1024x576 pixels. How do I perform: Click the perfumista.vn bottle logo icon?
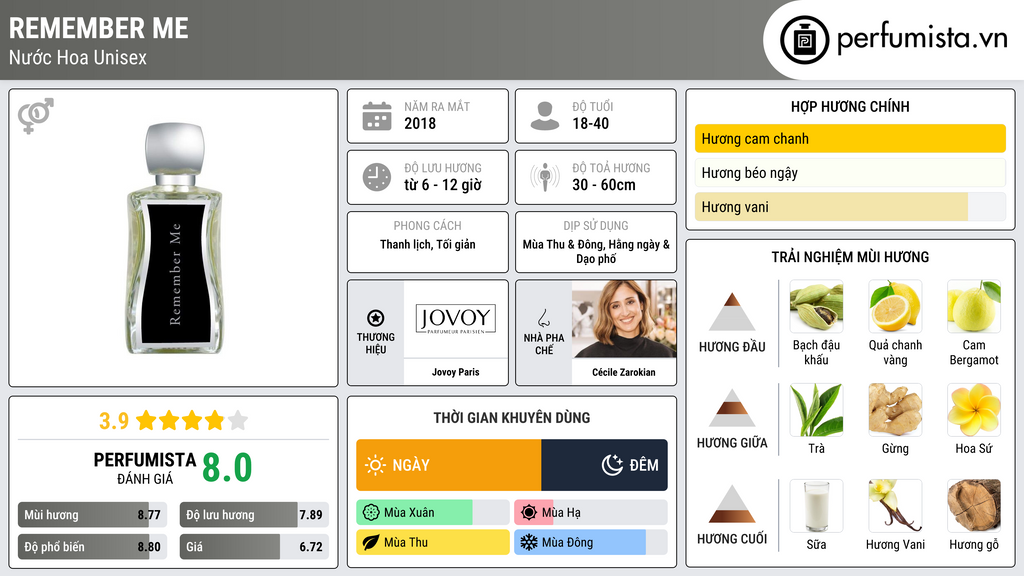804,40
